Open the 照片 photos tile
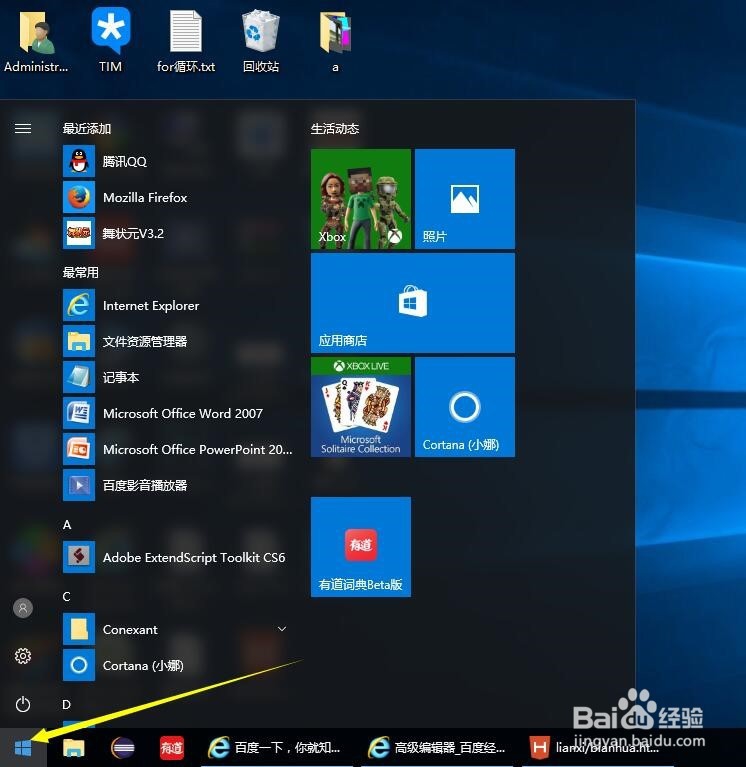 click(x=465, y=199)
